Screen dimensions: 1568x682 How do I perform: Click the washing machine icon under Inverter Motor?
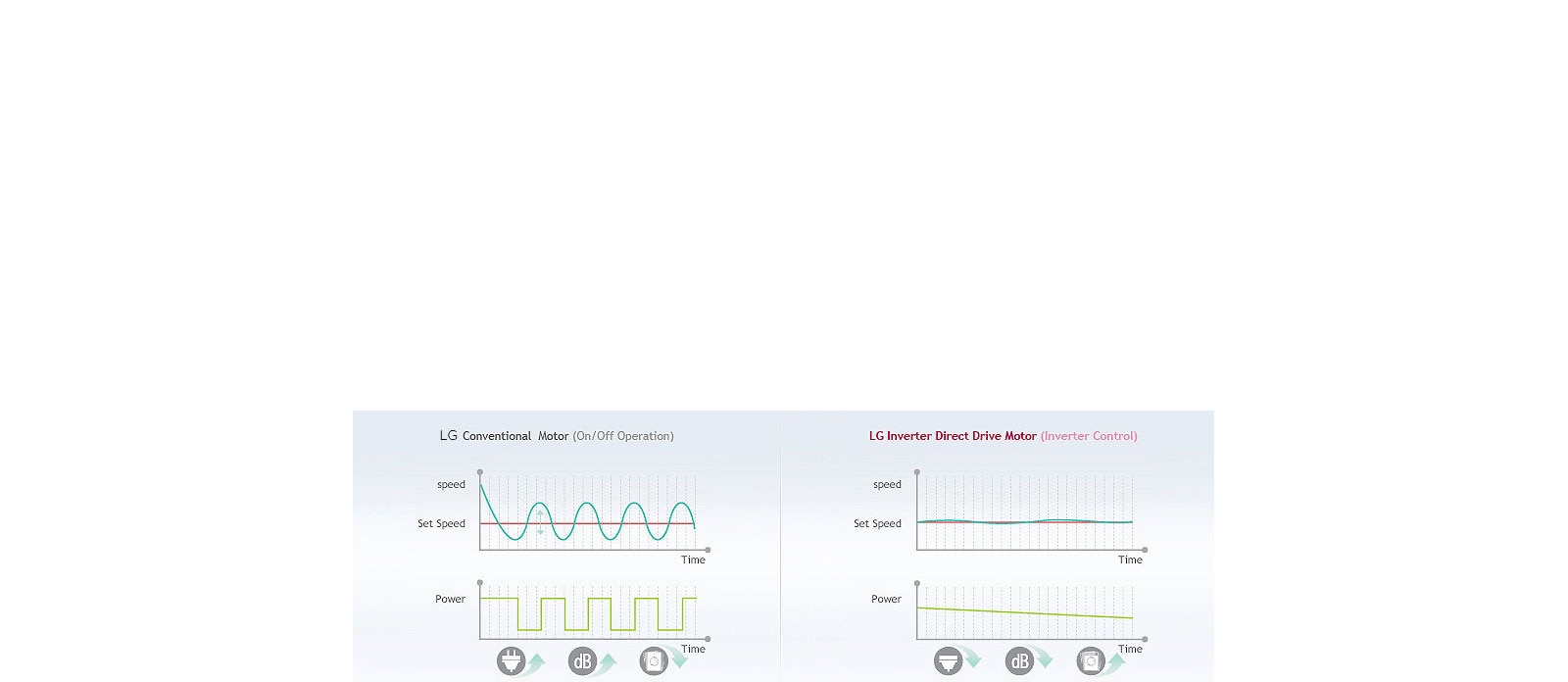click(1091, 661)
